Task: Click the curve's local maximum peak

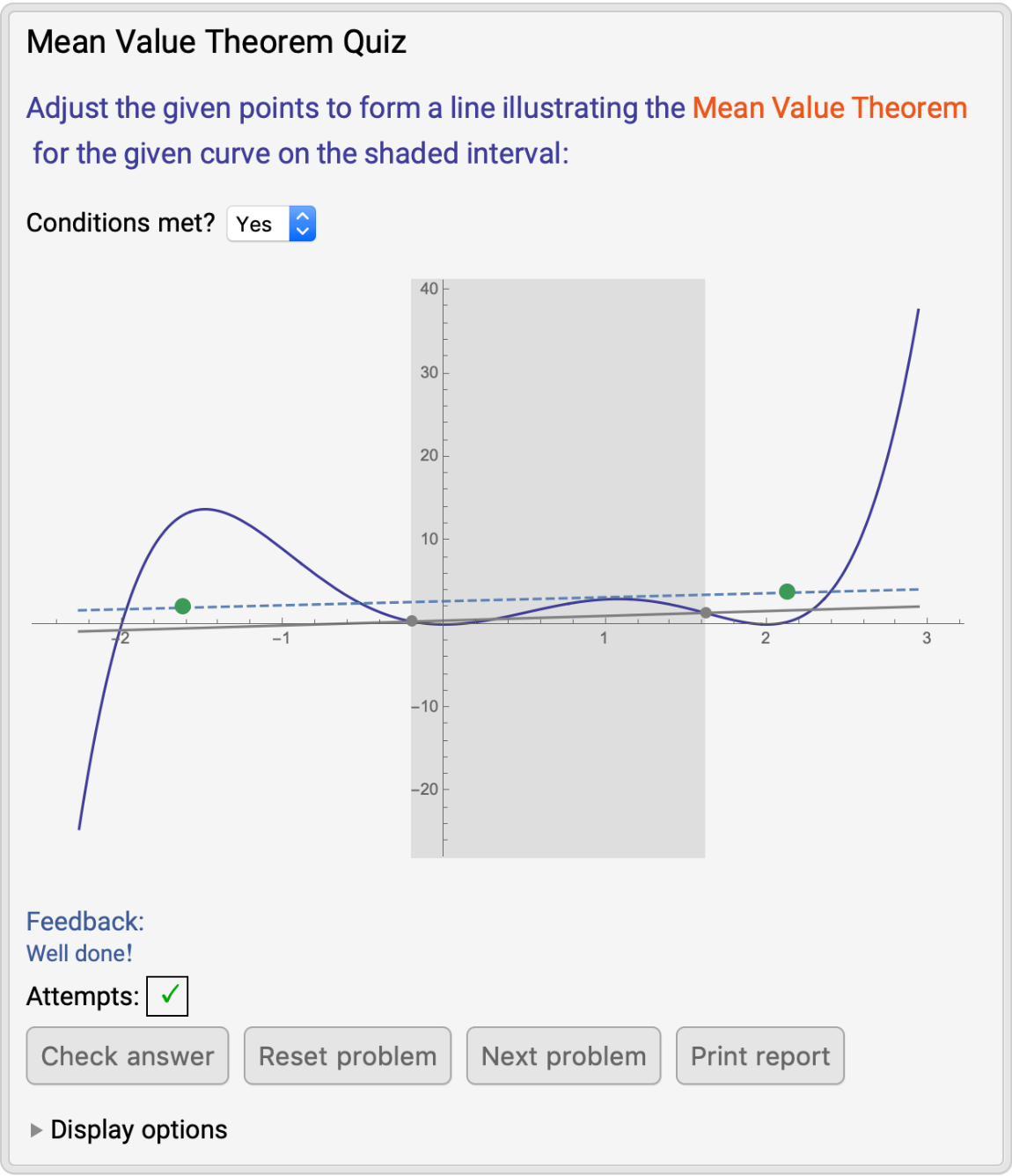Action: coord(205,509)
